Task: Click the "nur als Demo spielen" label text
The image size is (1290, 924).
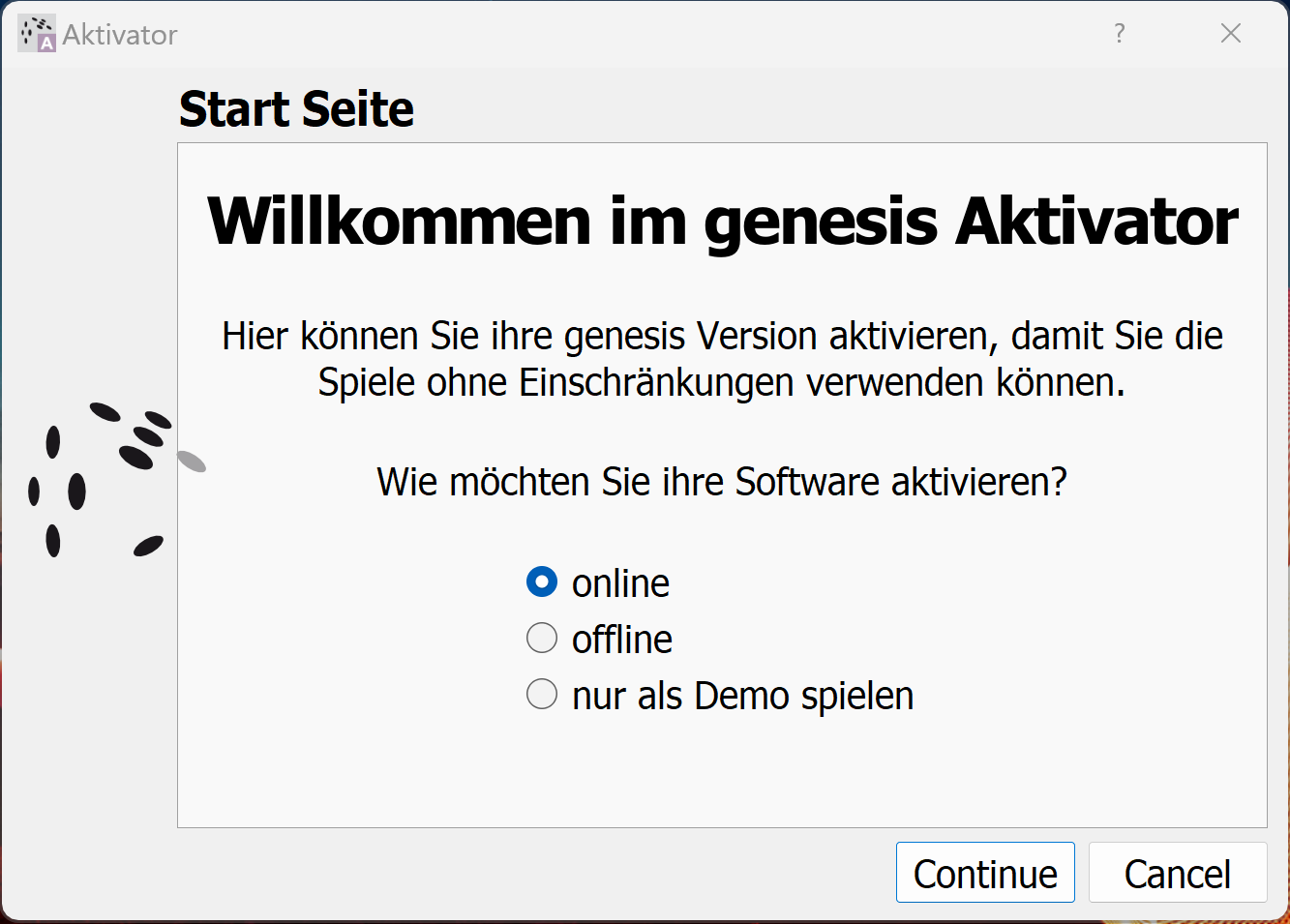Action: click(x=743, y=696)
